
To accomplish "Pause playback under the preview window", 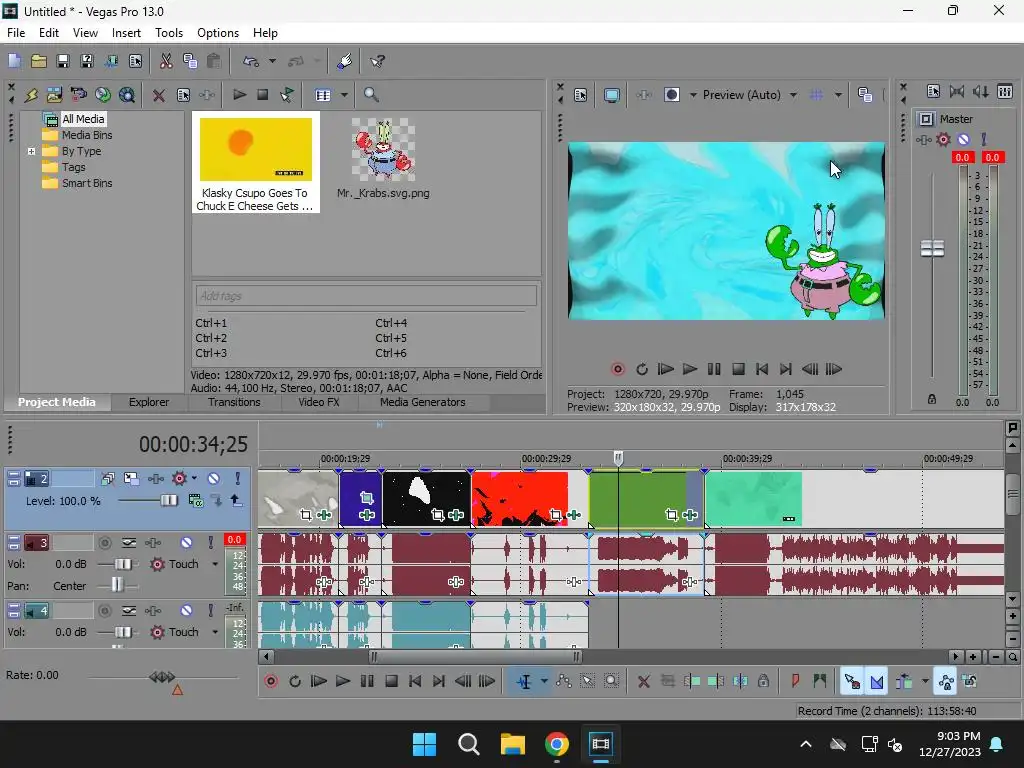I will (x=714, y=370).
